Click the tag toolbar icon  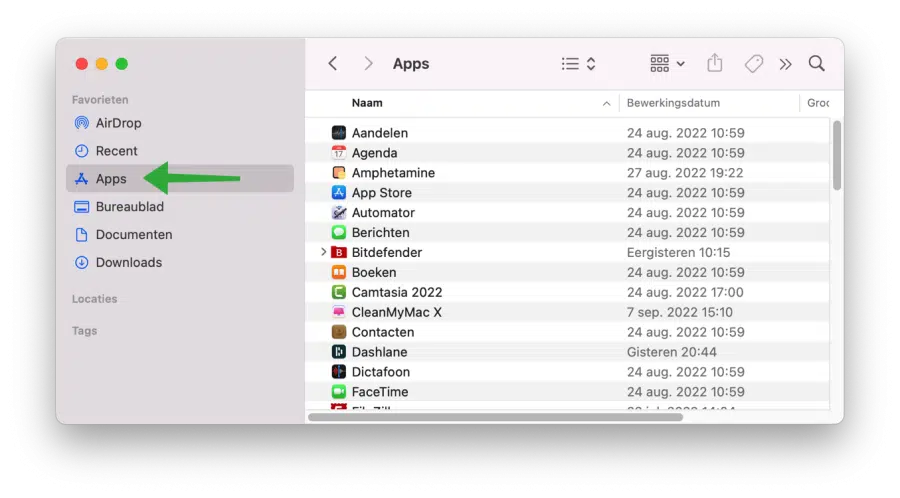click(754, 63)
